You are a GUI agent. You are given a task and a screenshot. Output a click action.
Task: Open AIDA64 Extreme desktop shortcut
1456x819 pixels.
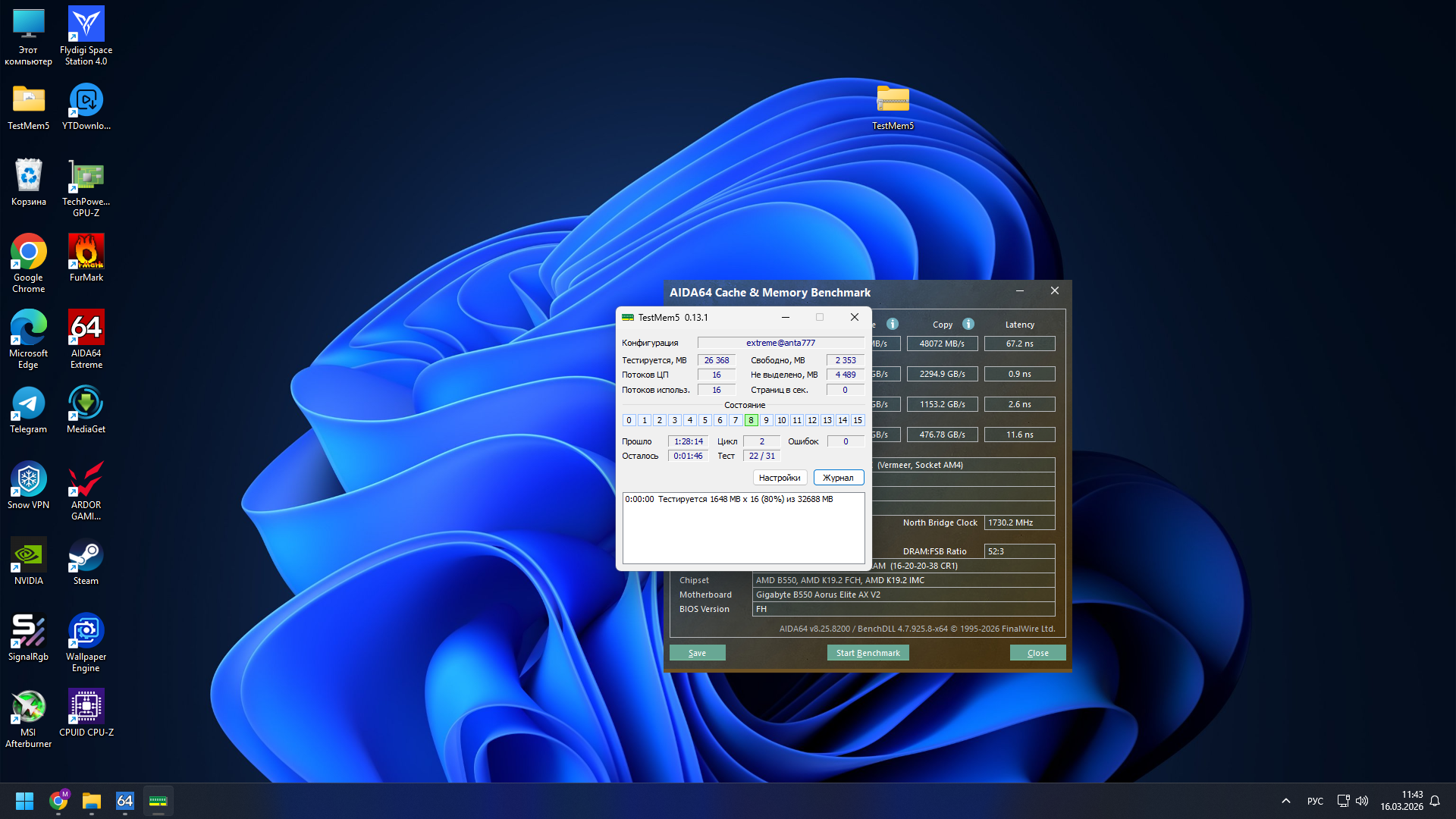pyautogui.click(x=86, y=328)
